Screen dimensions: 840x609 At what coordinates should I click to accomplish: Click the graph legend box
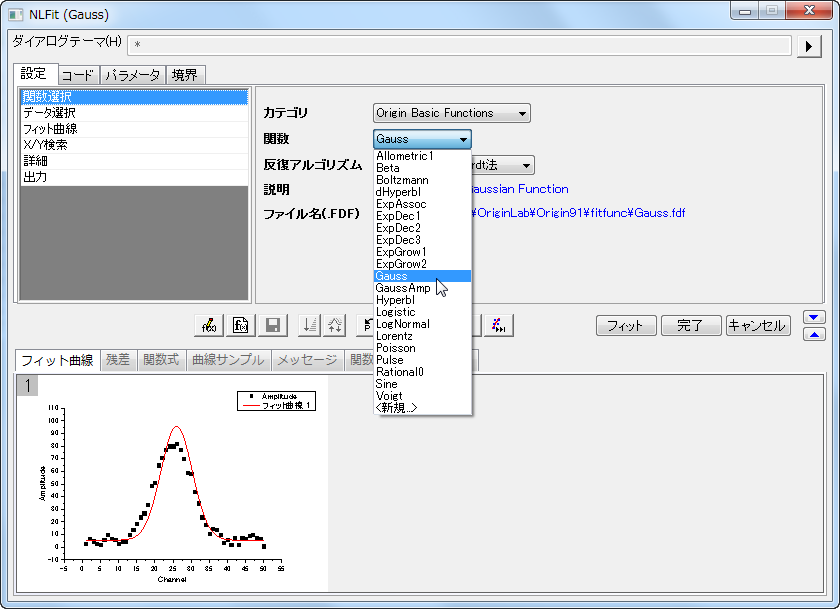point(276,401)
